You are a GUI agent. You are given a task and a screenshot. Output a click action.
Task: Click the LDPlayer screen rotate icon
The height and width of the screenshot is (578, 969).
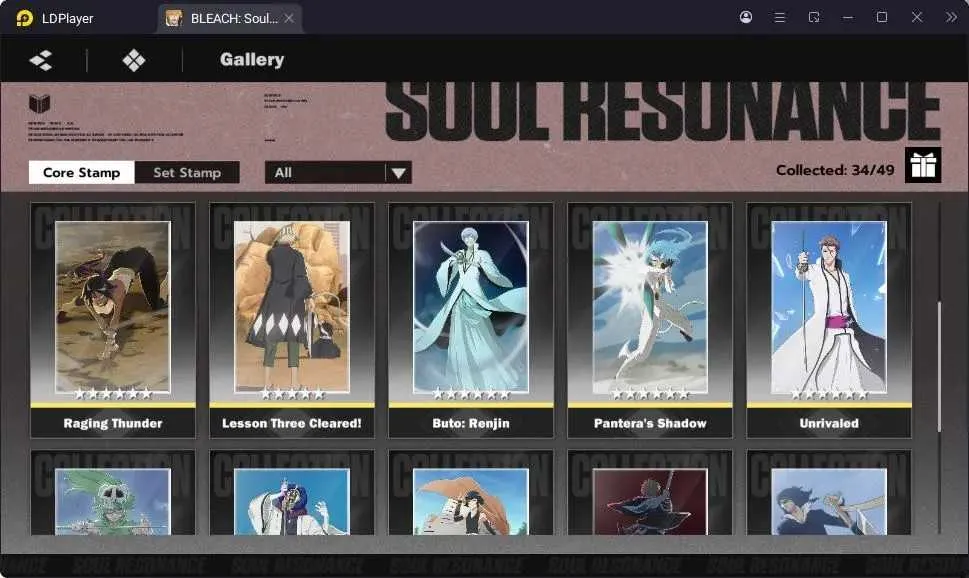tap(814, 17)
